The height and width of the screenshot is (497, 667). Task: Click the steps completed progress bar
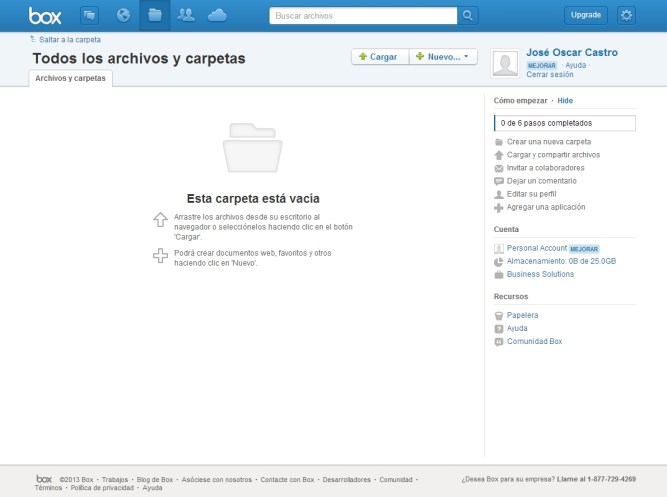click(564, 123)
